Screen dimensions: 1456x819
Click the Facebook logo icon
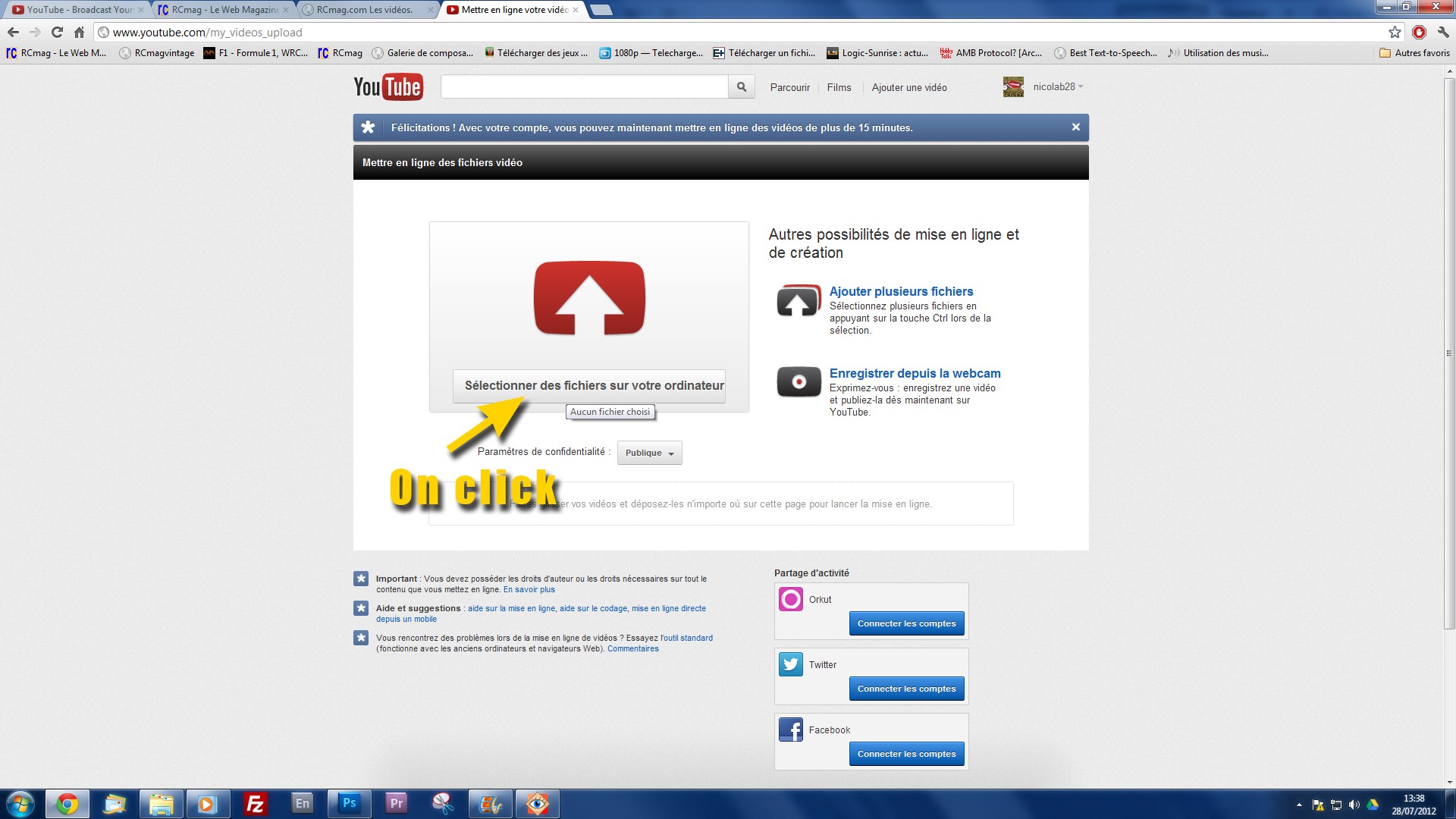791,730
